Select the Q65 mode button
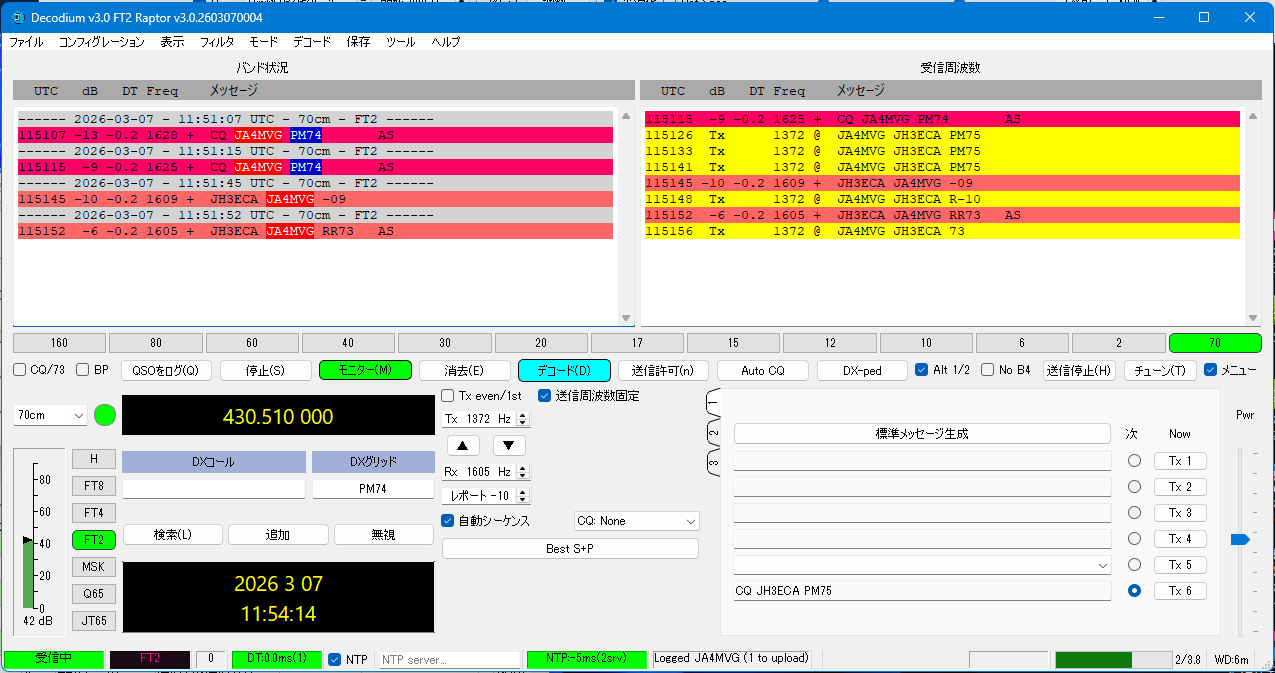The height and width of the screenshot is (673, 1275). [x=93, y=594]
